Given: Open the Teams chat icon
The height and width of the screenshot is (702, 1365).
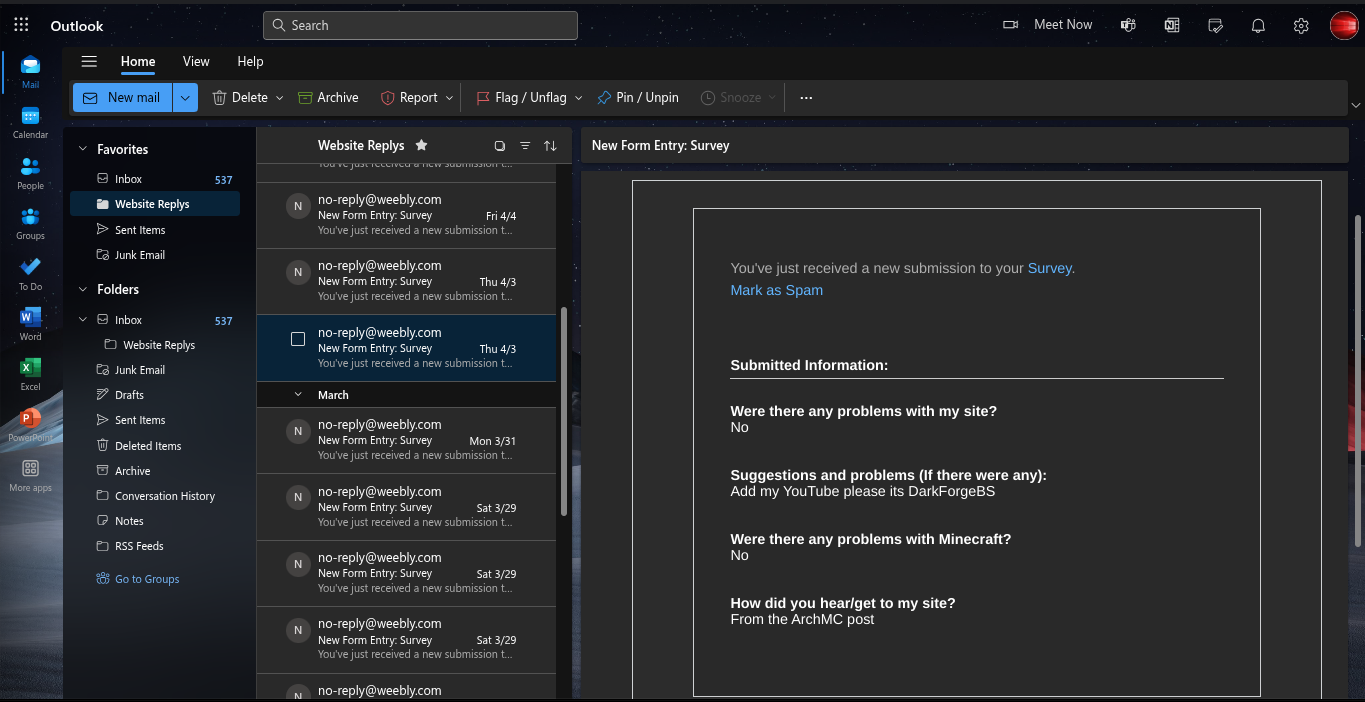Looking at the screenshot, I should [1128, 25].
